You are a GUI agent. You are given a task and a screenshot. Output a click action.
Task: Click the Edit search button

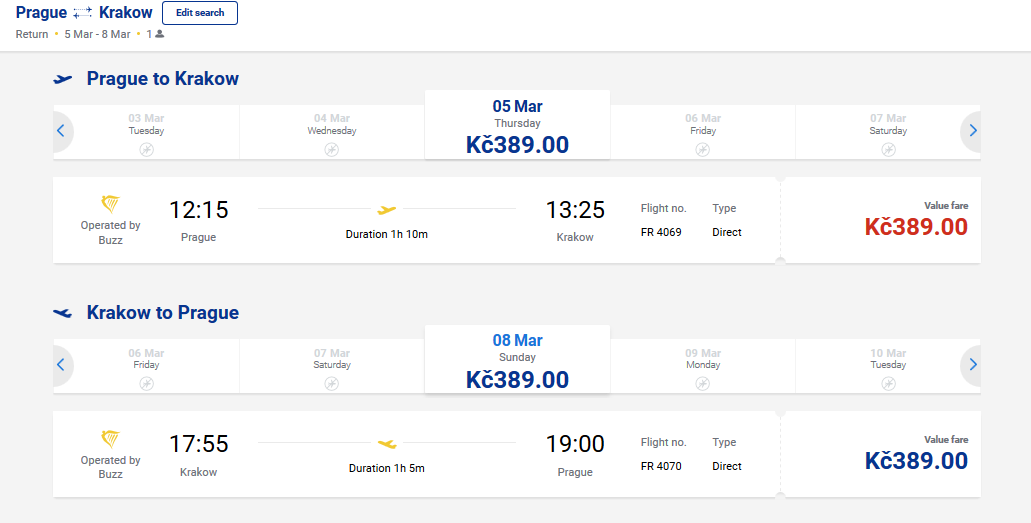[200, 12]
